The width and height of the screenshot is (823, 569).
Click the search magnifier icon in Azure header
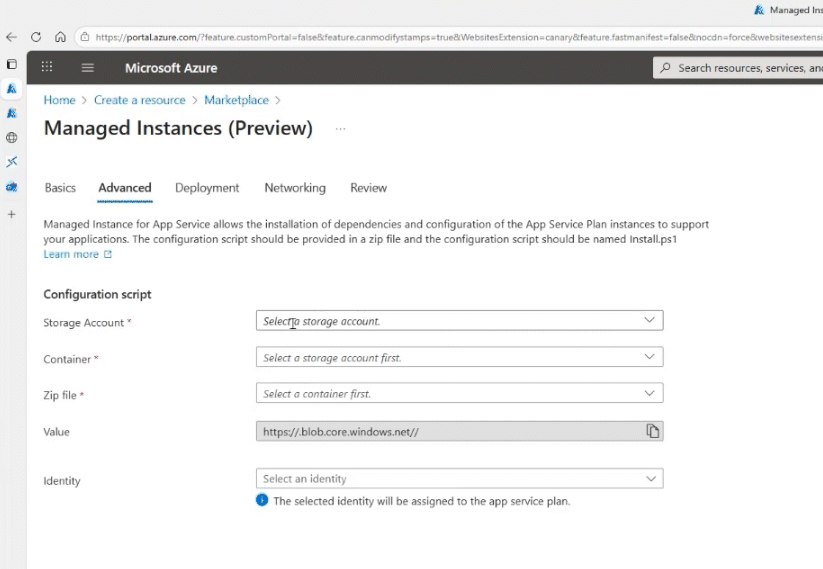pos(666,68)
